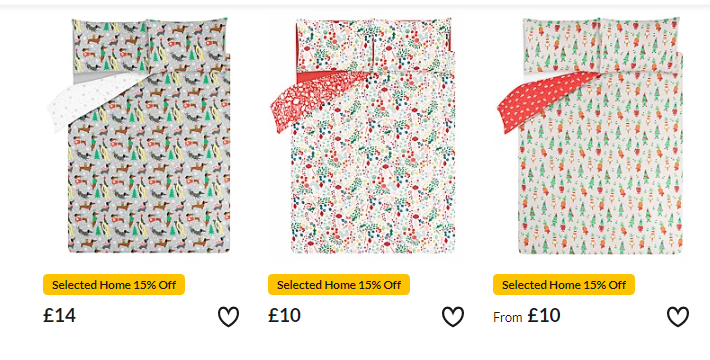Click Selected Home 15% Off badge under dachshund bedding
710x360 pixels.
click(x=114, y=285)
